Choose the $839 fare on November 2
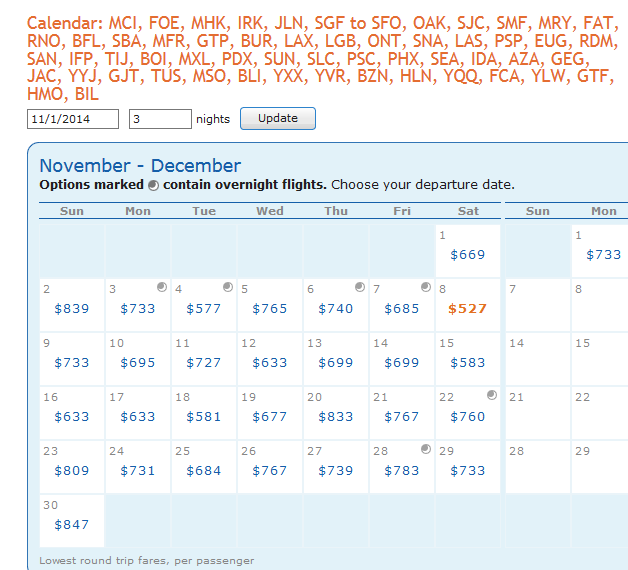628x570 pixels. 72,309
